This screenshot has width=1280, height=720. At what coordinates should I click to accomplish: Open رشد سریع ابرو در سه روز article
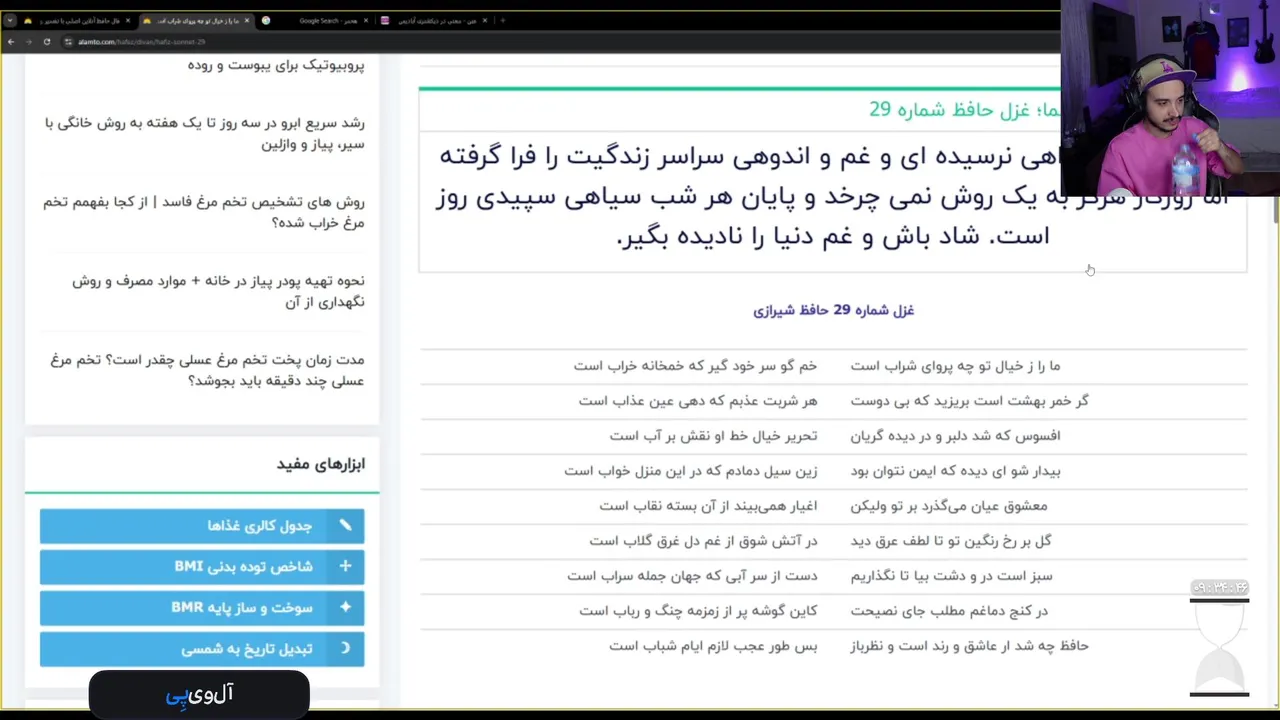pos(204,134)
